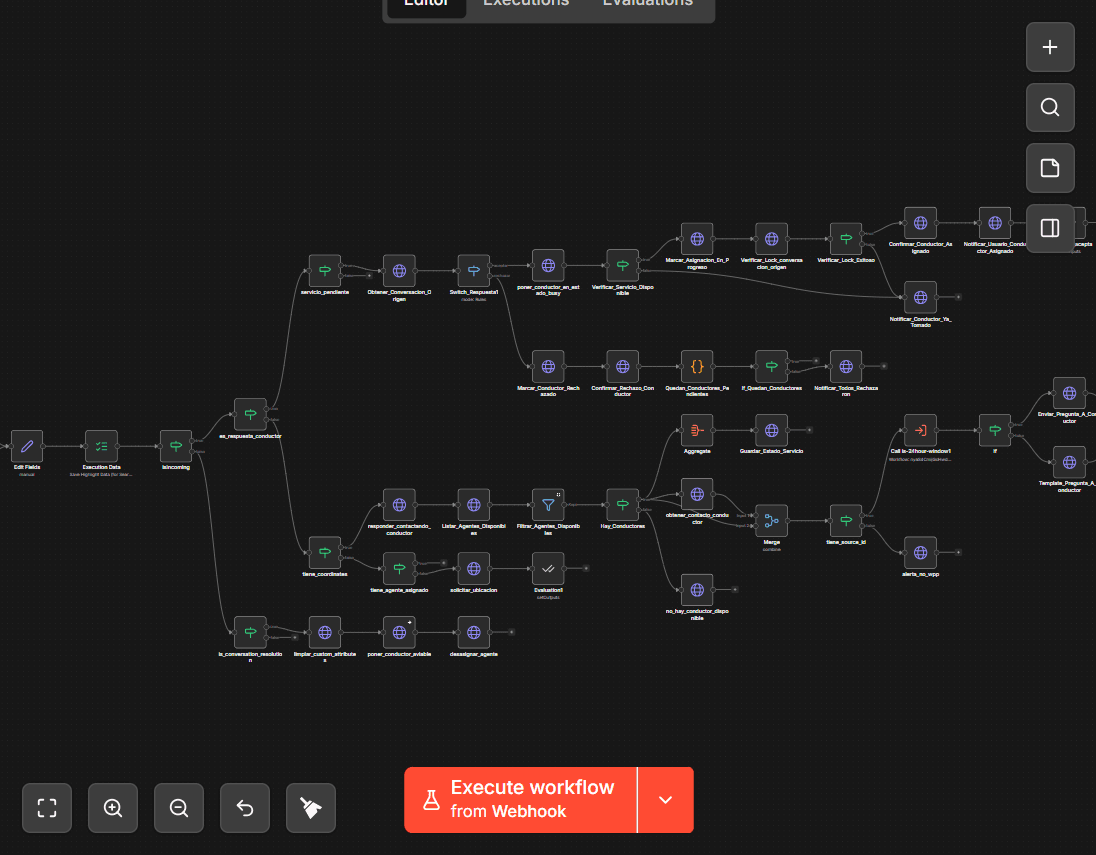This screenshot has width=1096, height=855.
Task: Fit the workflow to the view
Action: pos(46,808)
